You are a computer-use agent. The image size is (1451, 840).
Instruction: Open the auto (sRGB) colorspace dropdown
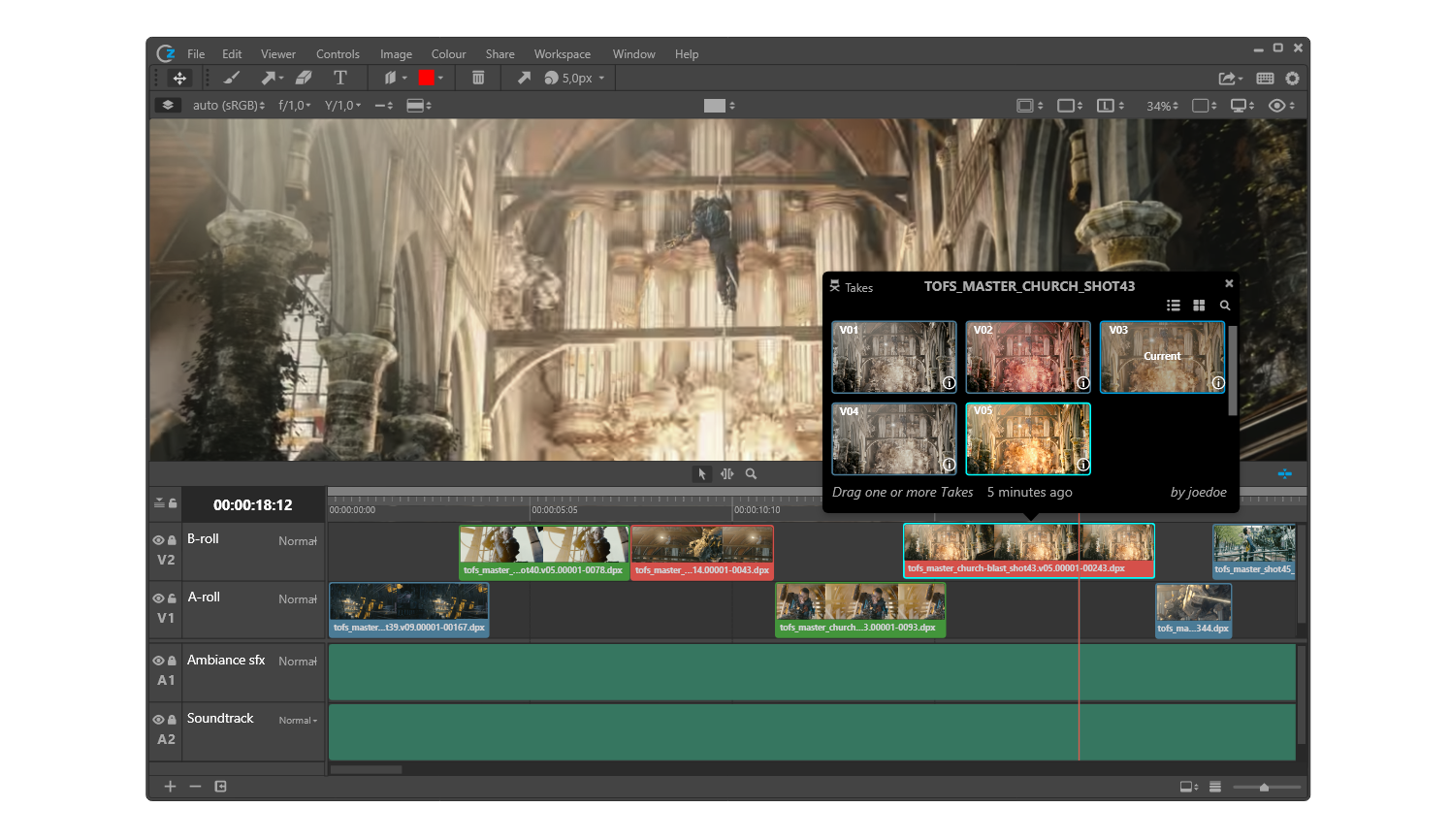[x=229, y=105]
